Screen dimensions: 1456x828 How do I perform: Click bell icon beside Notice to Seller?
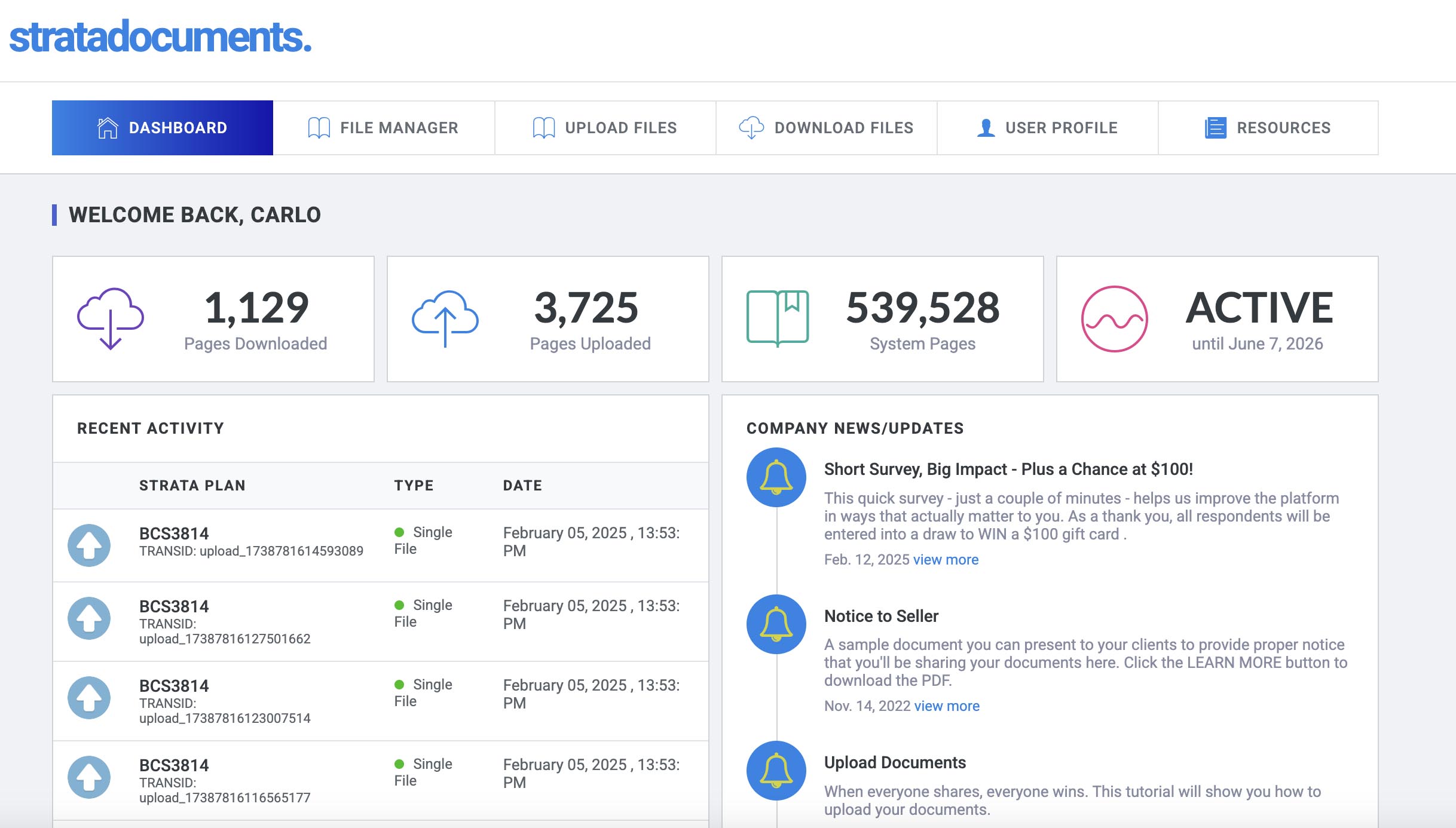[x=776, y=624]
